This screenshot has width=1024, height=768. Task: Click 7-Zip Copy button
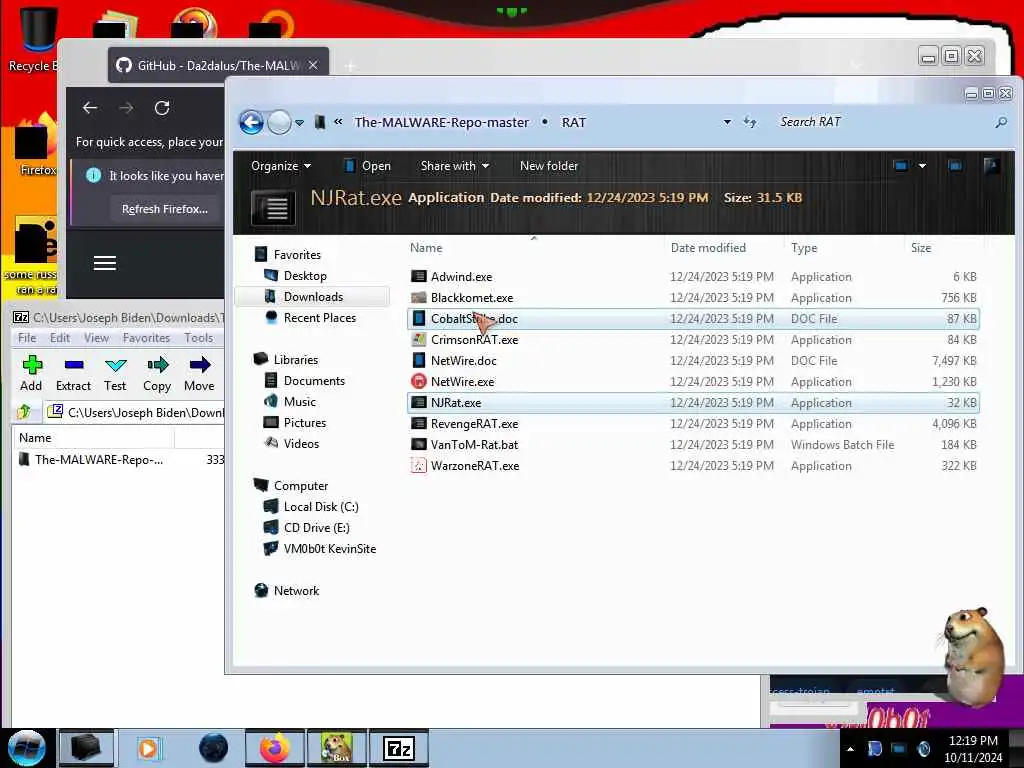click(157, 374)
